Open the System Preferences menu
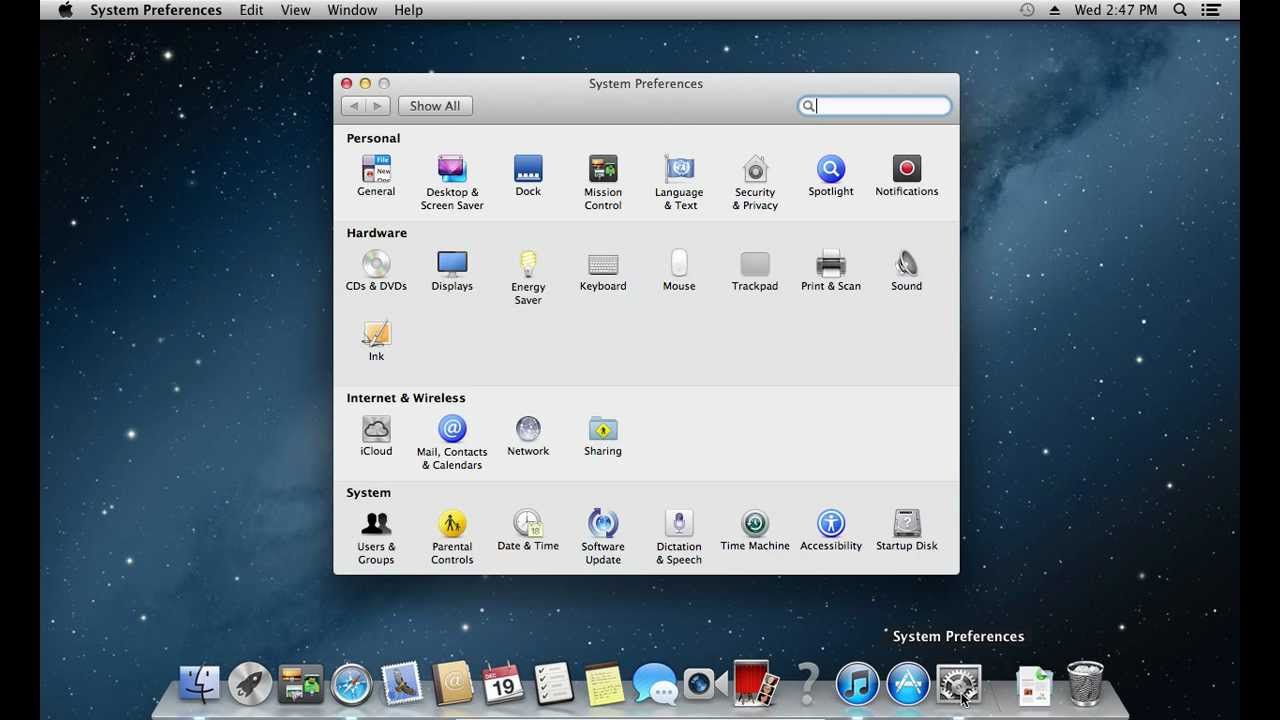The height and width of the screenshot is (720, 1280). tap(156, 10)
